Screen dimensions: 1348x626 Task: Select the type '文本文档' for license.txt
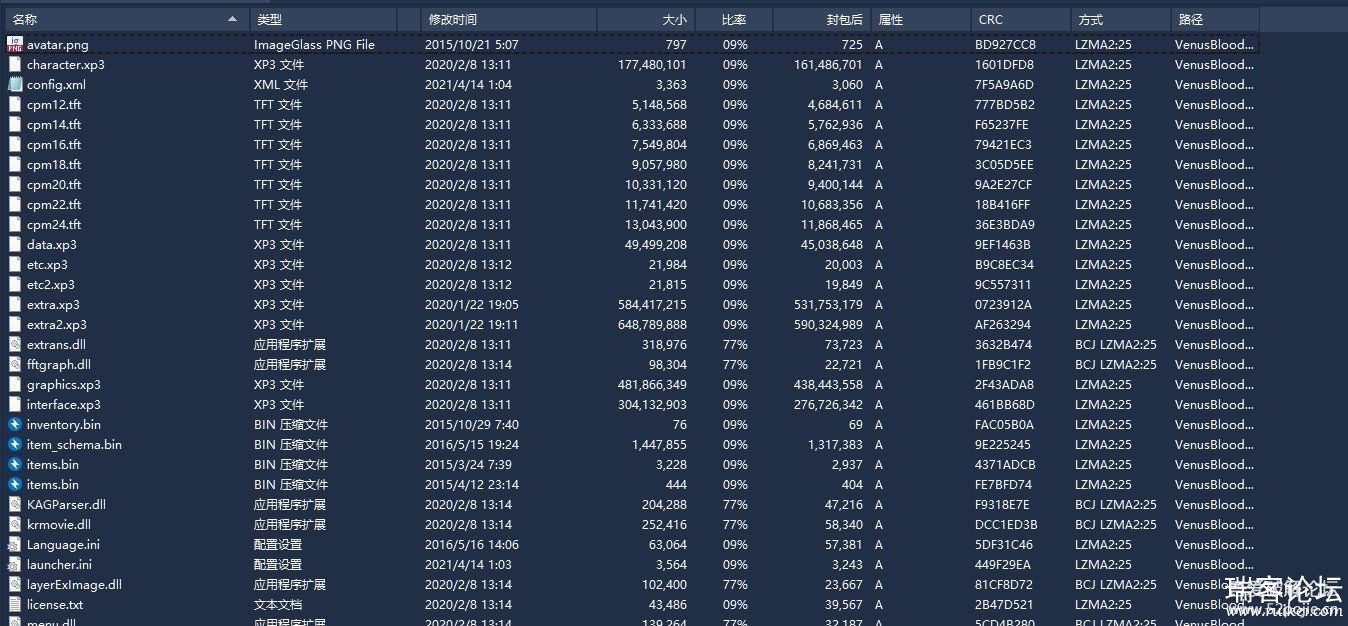(x=278, y=604)
